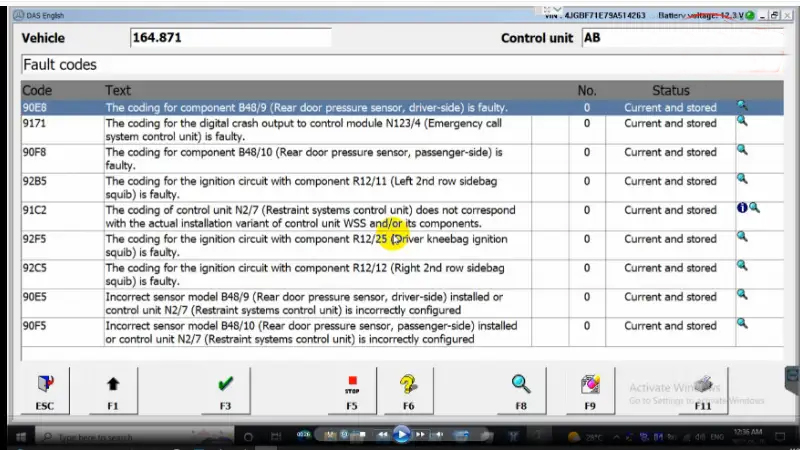Click the green battery status indicator
This screenshot has height=450, width=800.
(x=749, y=15)
